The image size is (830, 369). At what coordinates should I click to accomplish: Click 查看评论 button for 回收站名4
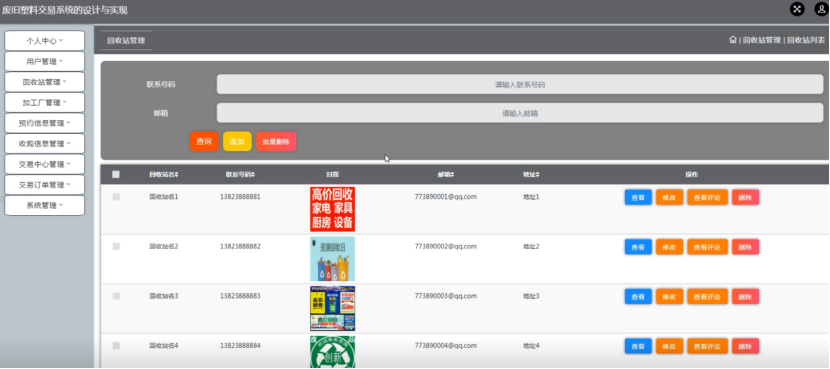pyautogui.click(x=707, y=346)
